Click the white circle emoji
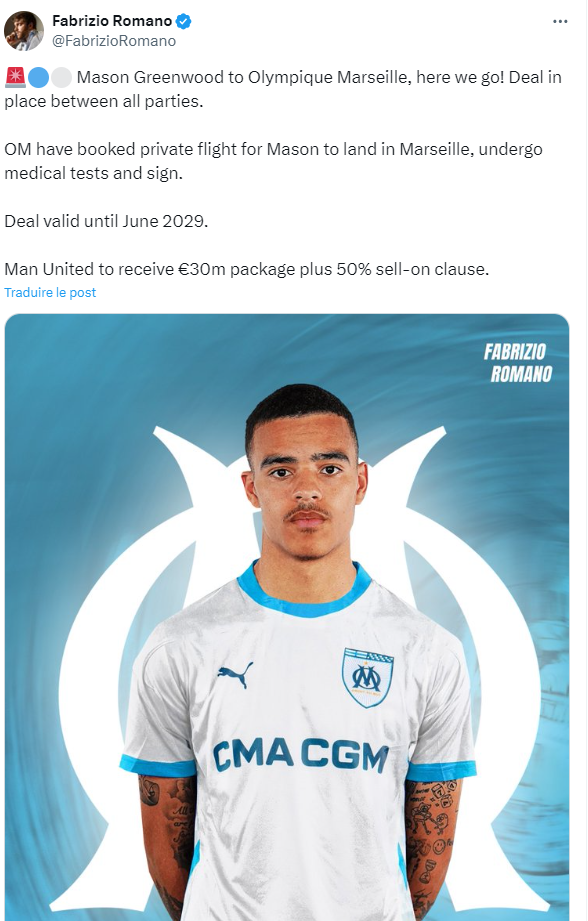This screenshot has width=588, height=921. [x=61, y=78]
